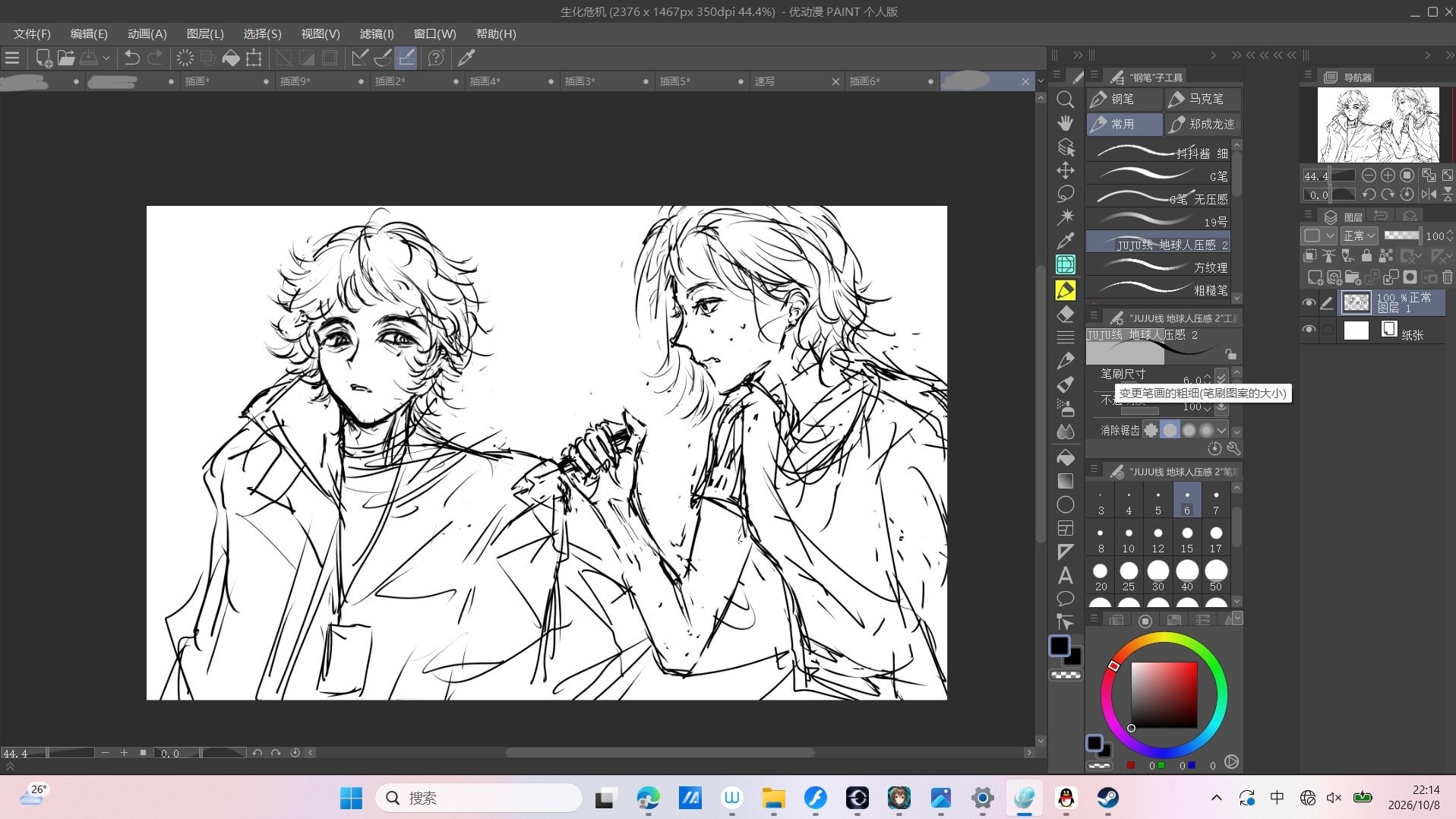Hide the 纸张 paper layer eye icon

pyautogui.click(x=1309, y=330)
